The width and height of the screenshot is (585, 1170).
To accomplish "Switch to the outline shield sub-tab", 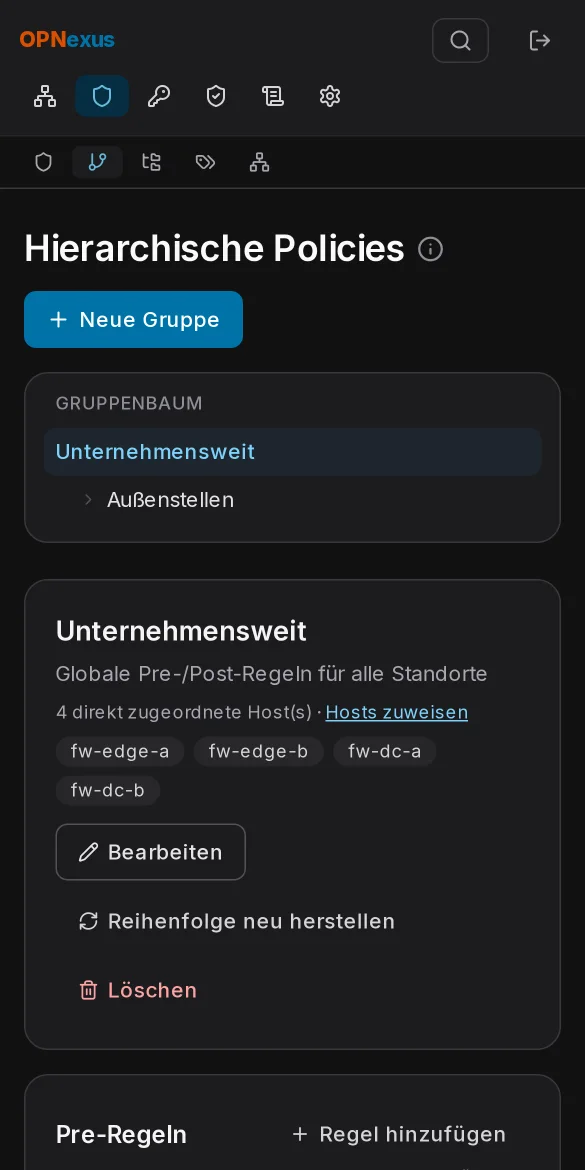I will tap(44, 162).
